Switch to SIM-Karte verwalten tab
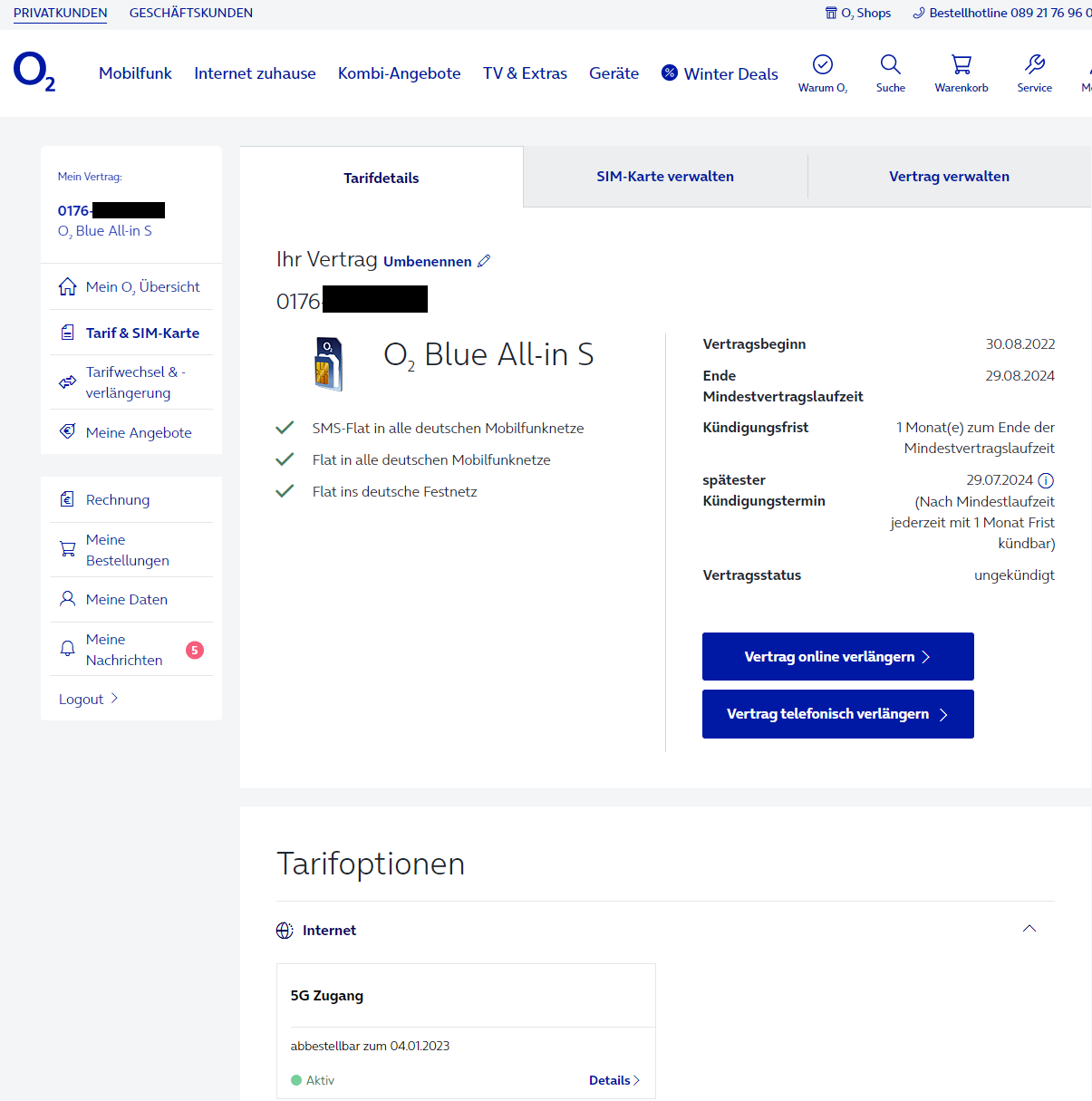 point(665,177)
